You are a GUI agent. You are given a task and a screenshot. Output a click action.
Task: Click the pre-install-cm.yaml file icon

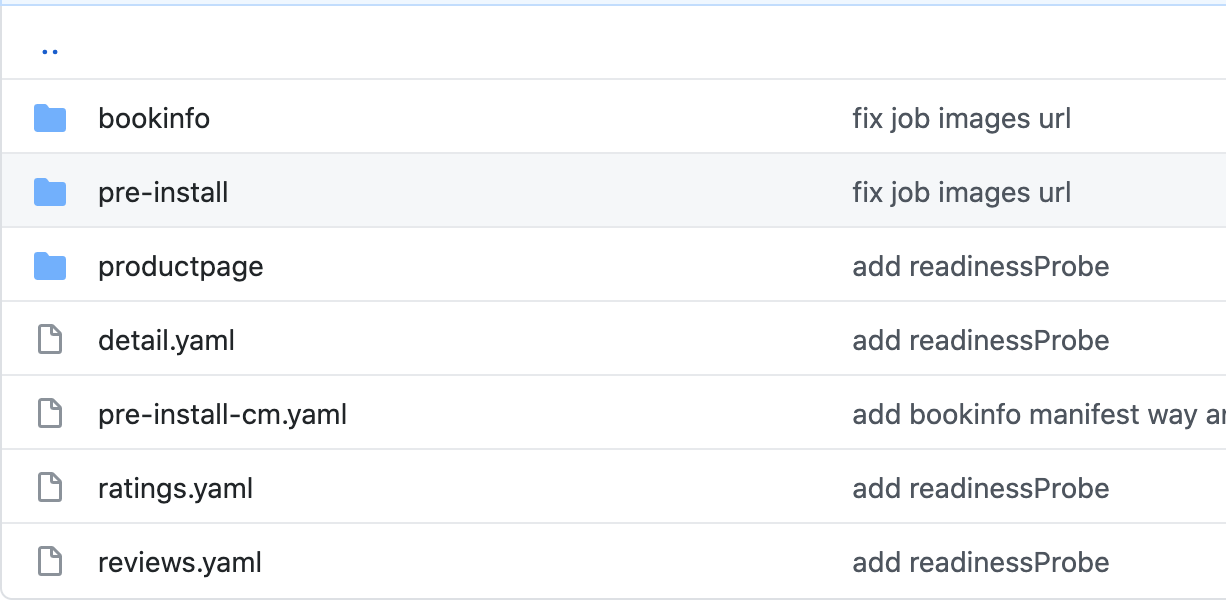pyautogui.click(x=50, y=414)
